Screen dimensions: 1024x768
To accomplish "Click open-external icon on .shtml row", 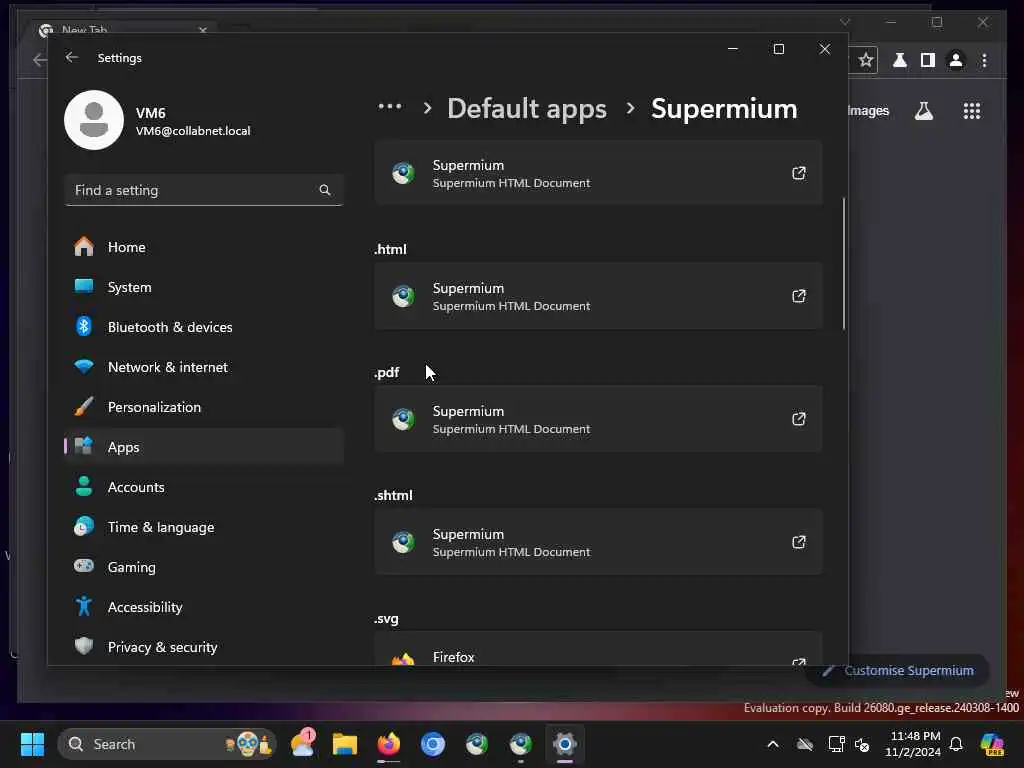I will 799,542.
